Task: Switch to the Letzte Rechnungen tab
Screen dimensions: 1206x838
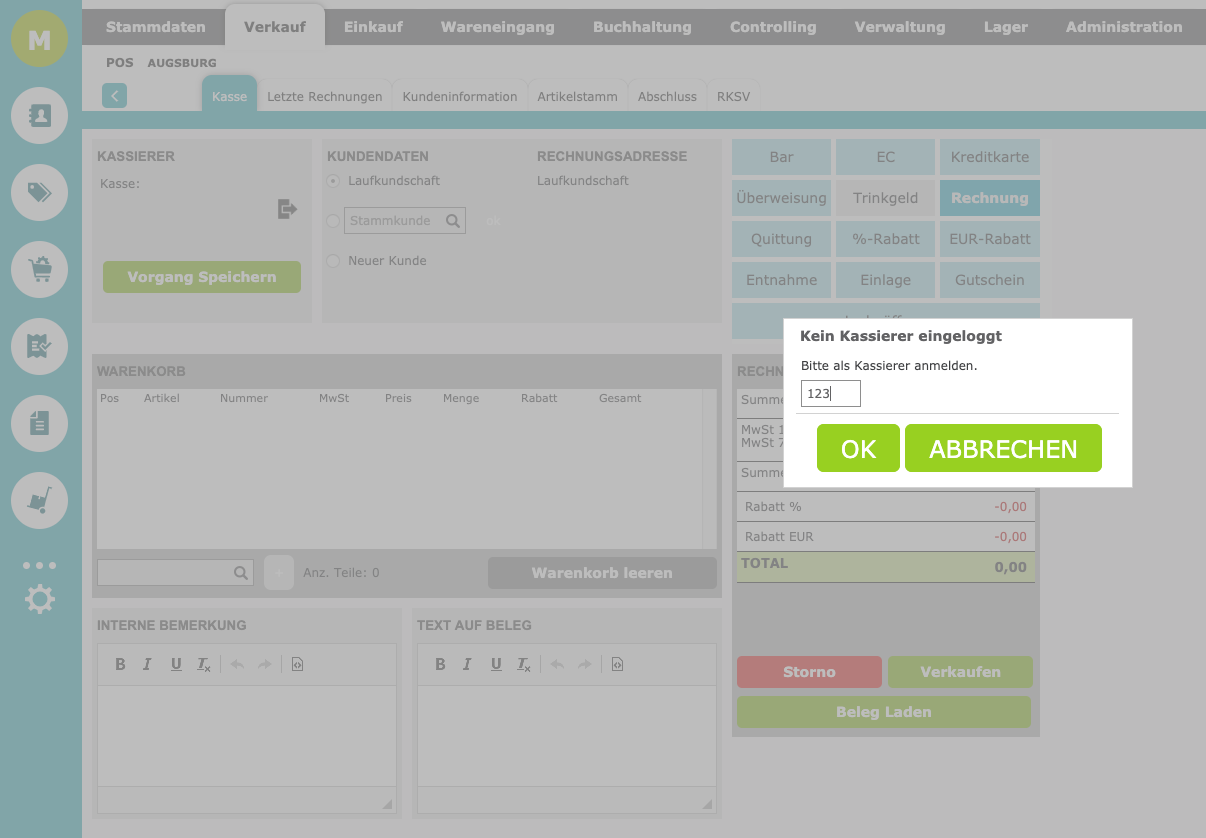Action: (324, 97)
